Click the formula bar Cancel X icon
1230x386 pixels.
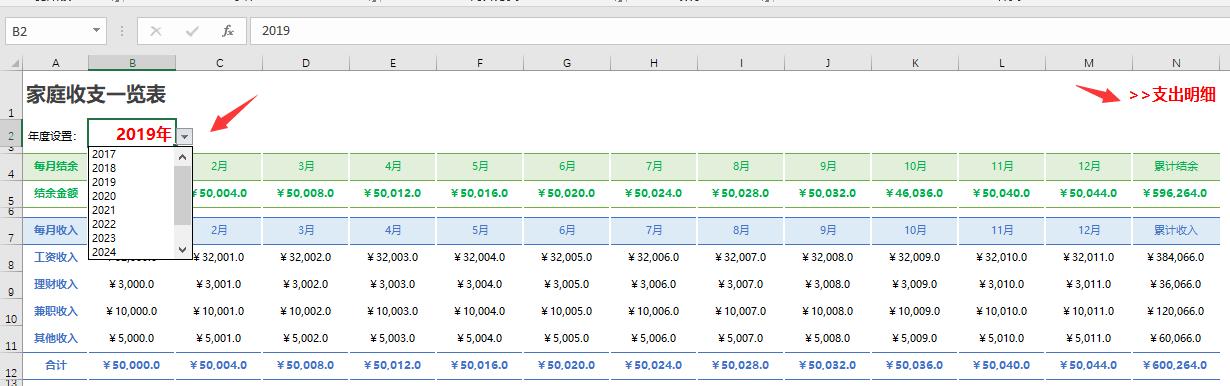pyautogui.click(x=156, y=31)
